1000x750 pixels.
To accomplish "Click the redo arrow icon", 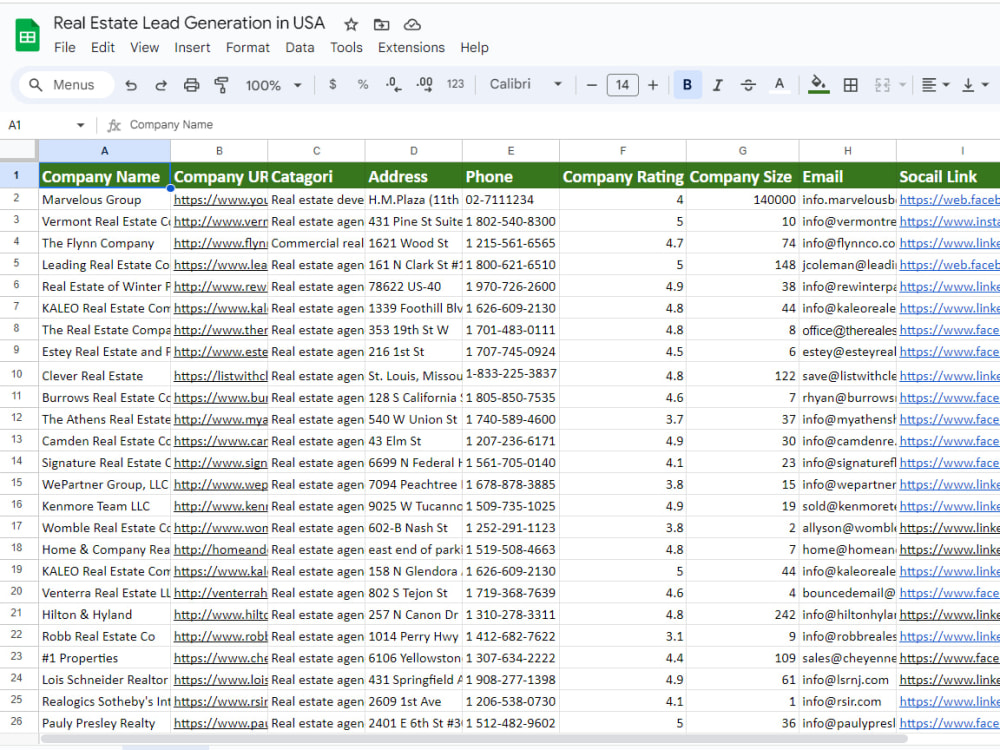I will tap(161, 85).
